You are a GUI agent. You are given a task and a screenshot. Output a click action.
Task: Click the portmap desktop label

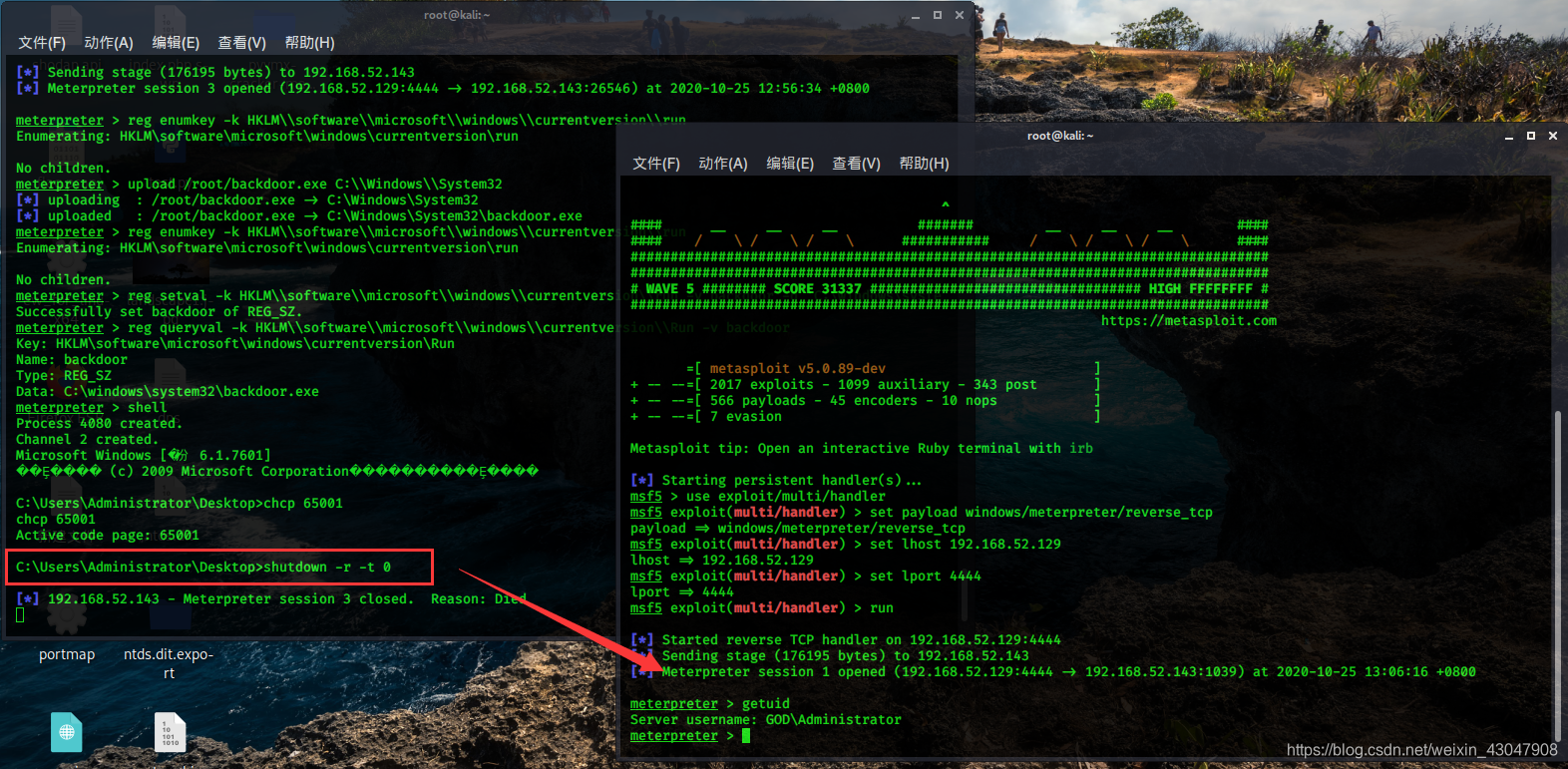(x=67, y=654)
